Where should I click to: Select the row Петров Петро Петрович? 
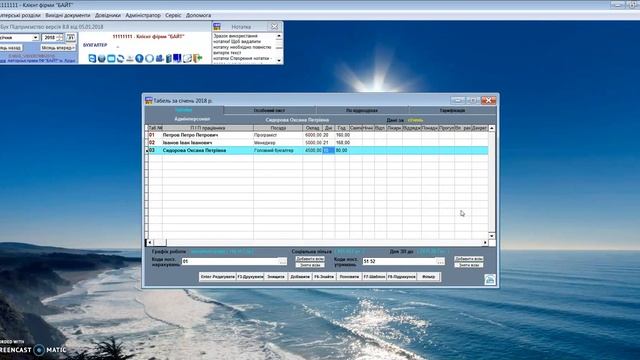click(317, 135)
